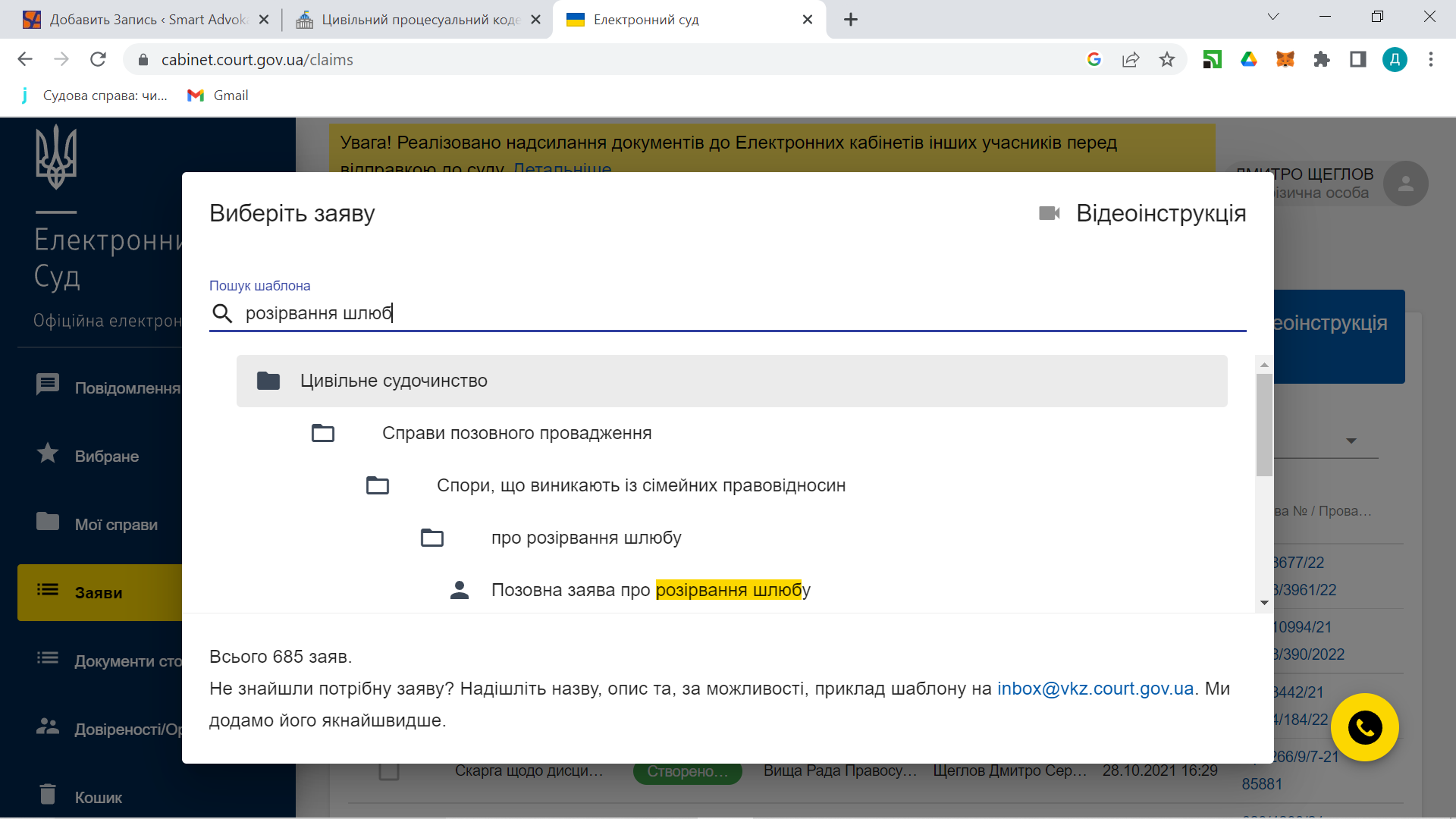Screen dimensions: 1456x819
Task: Click the Вибране star icon in sidebar
Action: click(48, 453)
